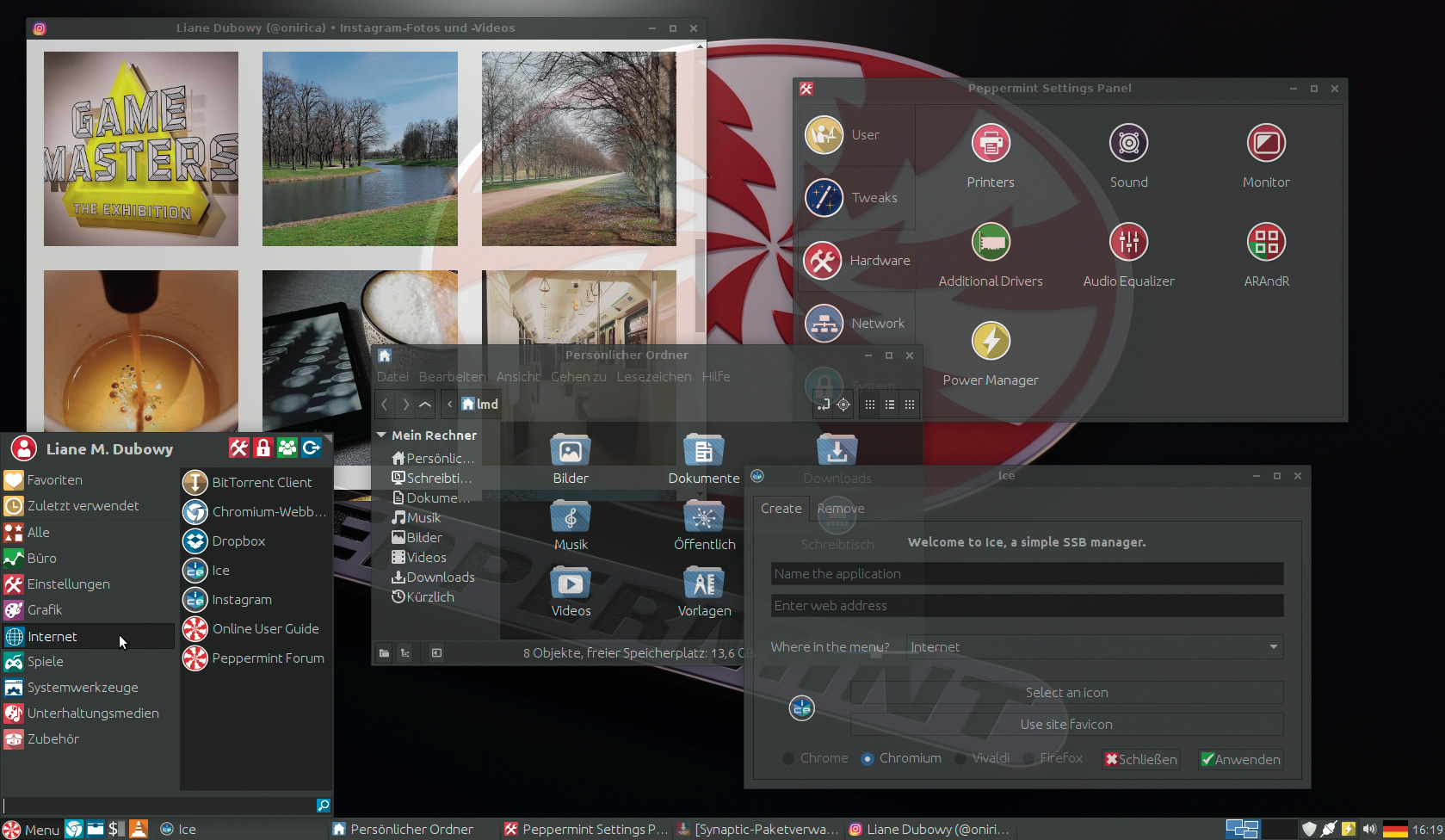Launch the Audio Equalizer icon
Image resolution: width=1445 pixels, height=840 pixels.
coord(1128,243)
